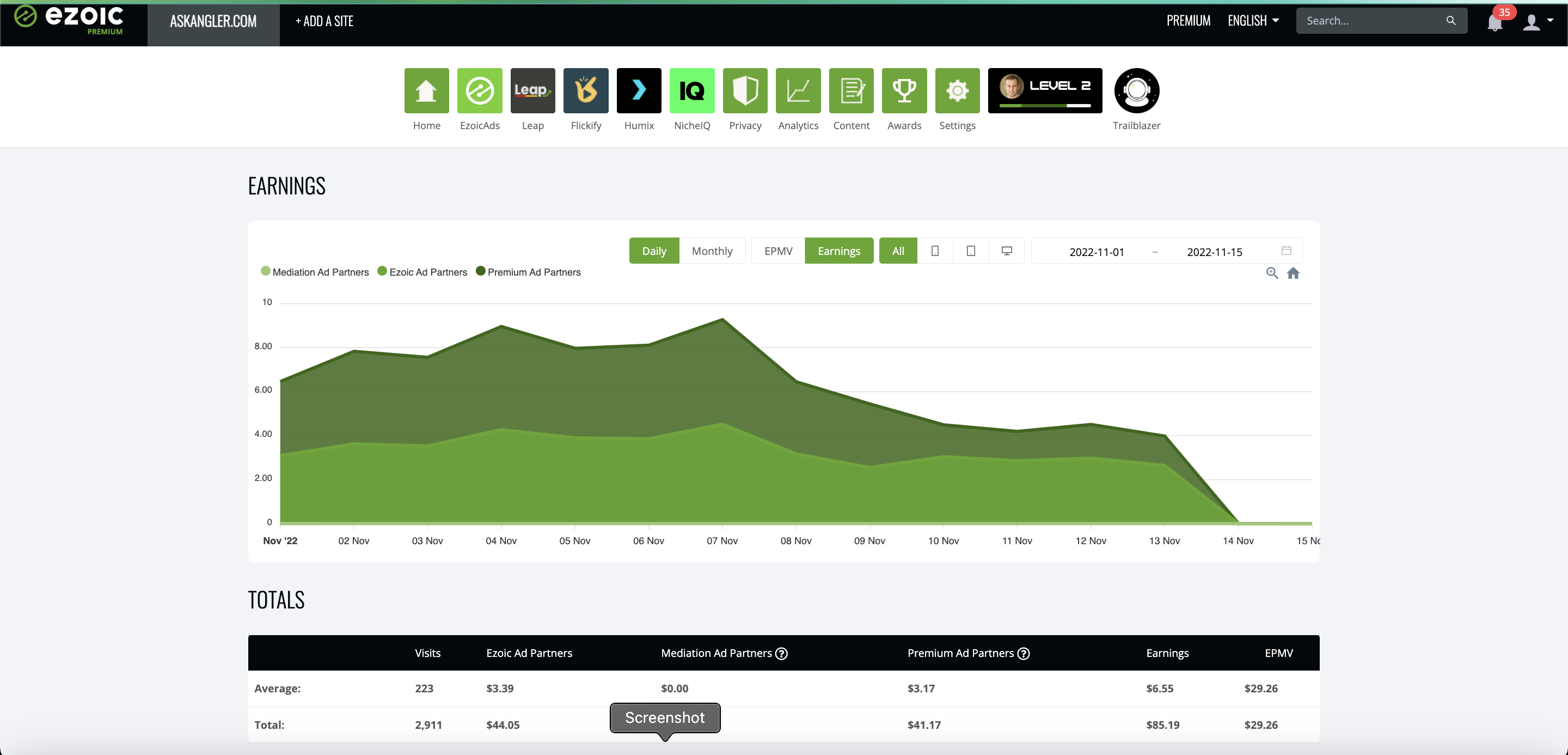The height and width of the screenshot is (755, 1568).
Task: Open the Privacy shield icon
Action: click(745, 91)
